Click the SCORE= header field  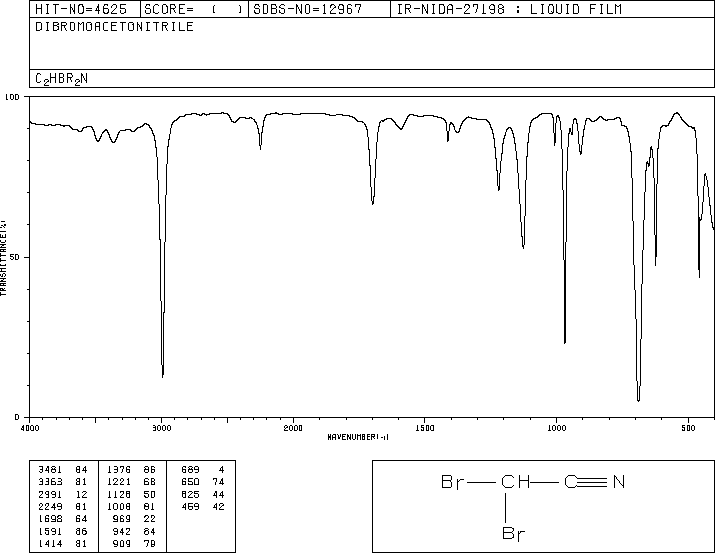(x=194, y=9)
